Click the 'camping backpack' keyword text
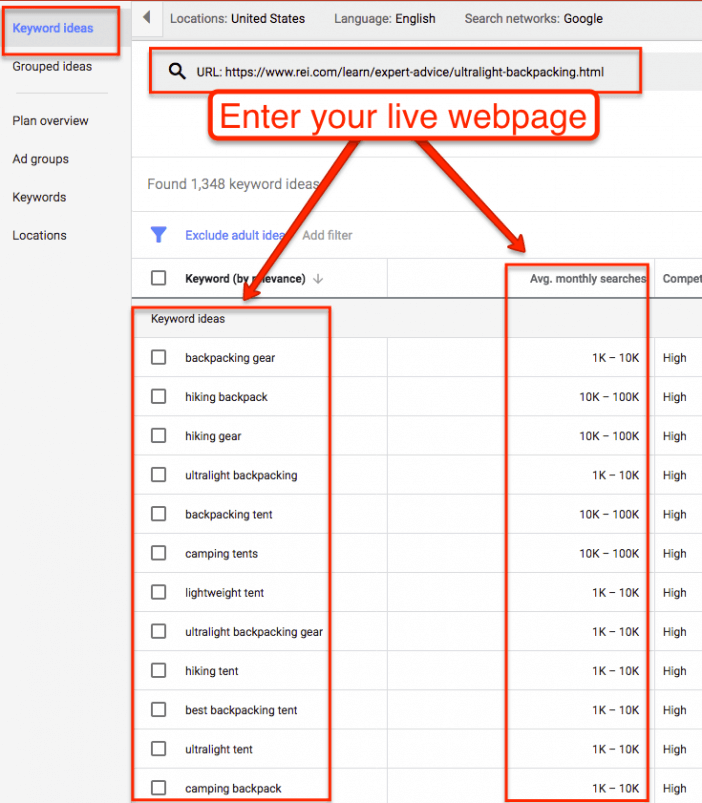 pyautogui.click(x=233, y=789)
